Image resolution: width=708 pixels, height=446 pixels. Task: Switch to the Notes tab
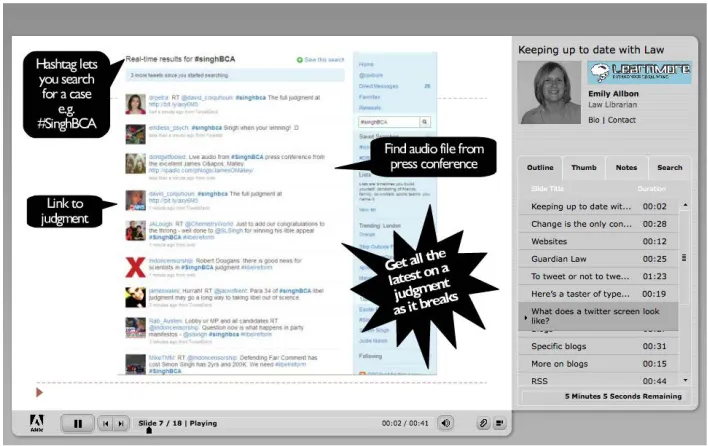tap(626, 167)
